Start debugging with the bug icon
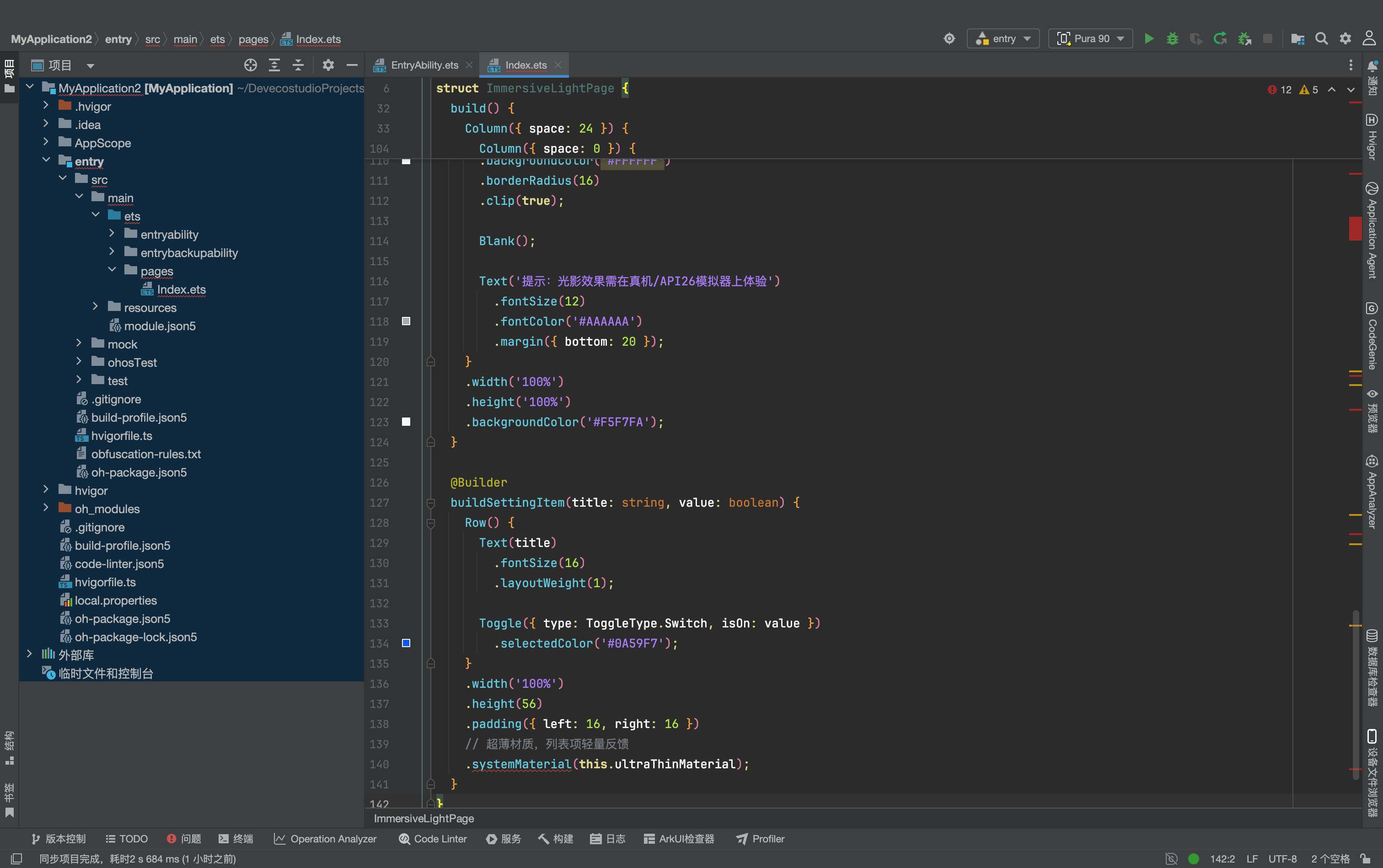 (x=1172, y=38)
